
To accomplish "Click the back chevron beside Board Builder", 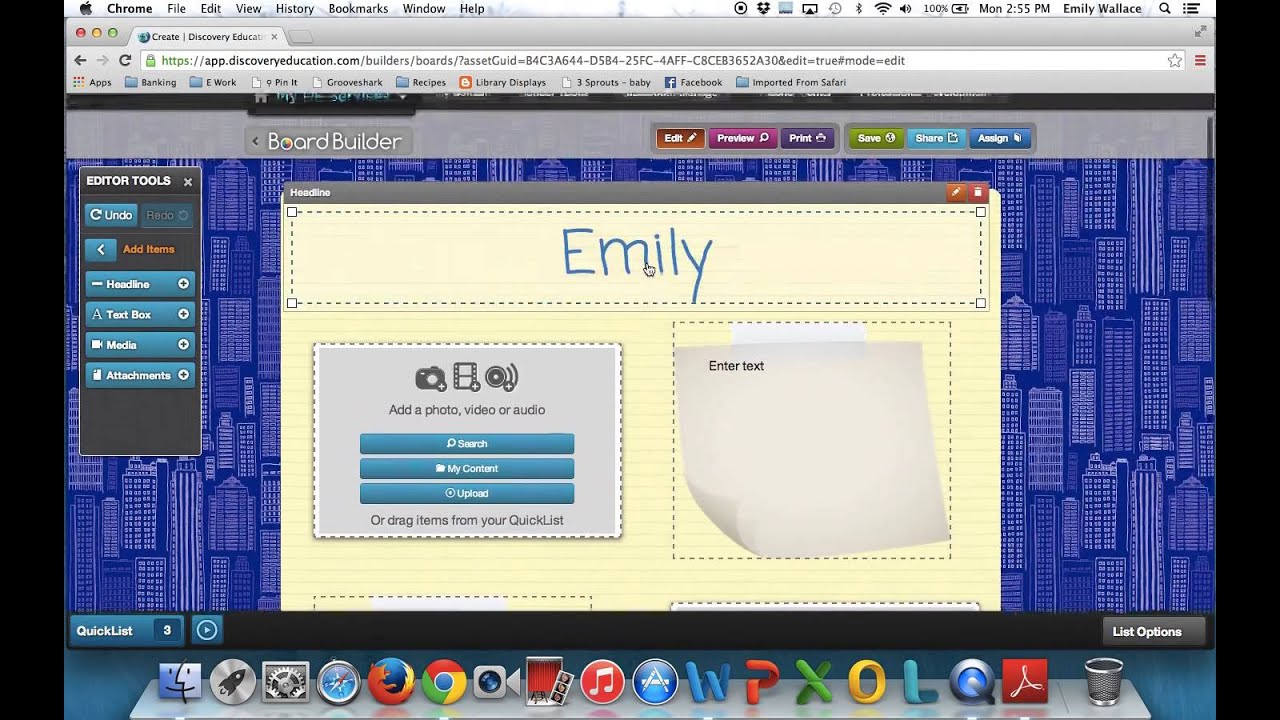I will 255,141.
